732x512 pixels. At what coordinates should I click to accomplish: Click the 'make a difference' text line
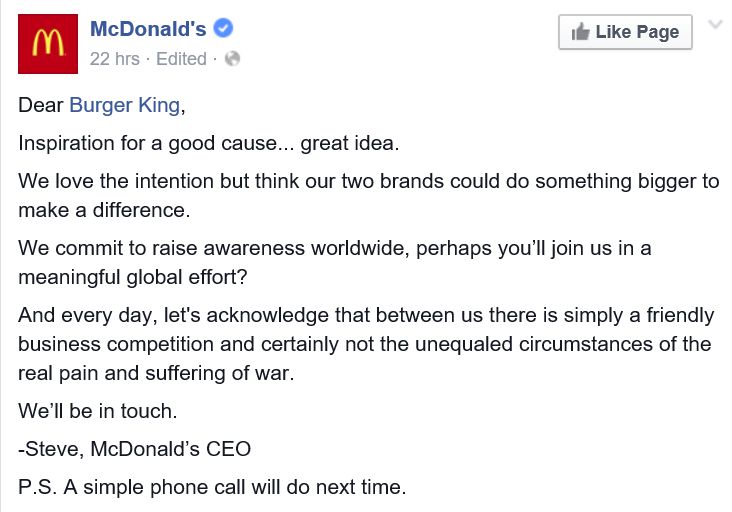click(102, 211)
